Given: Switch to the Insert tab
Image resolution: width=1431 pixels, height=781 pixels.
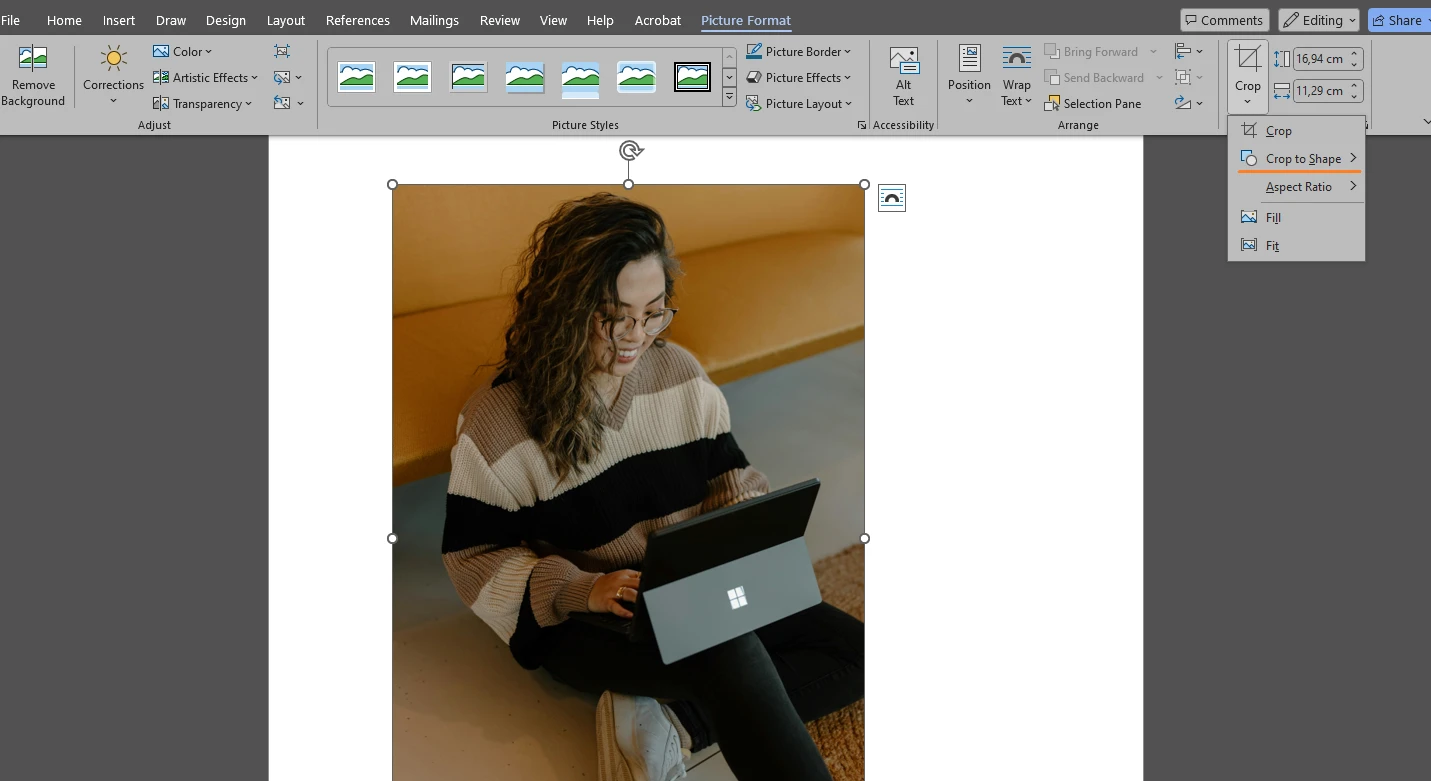Looking at the screenshot, I should 119,20.
